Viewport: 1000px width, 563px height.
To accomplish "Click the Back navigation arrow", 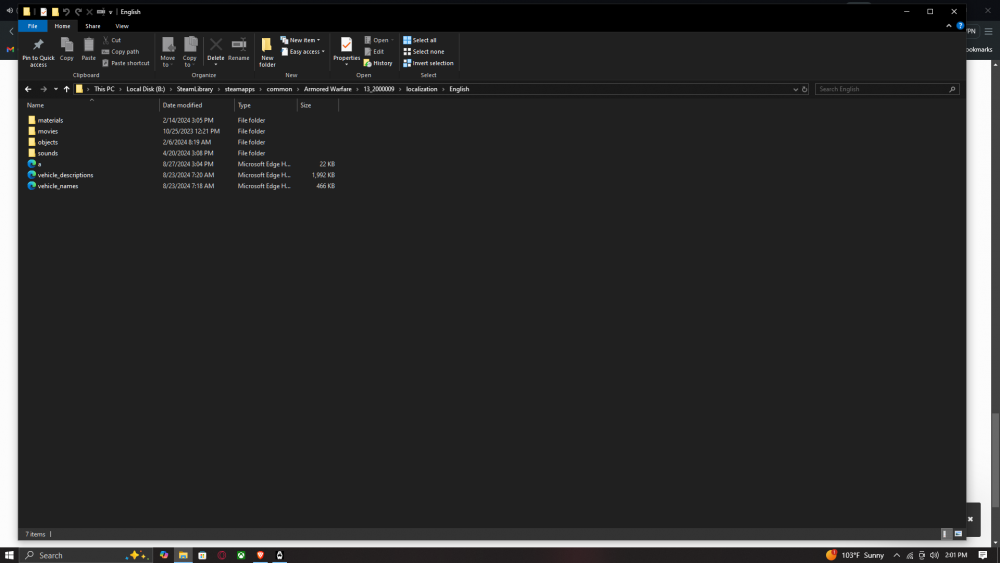I will coord(28,89).
